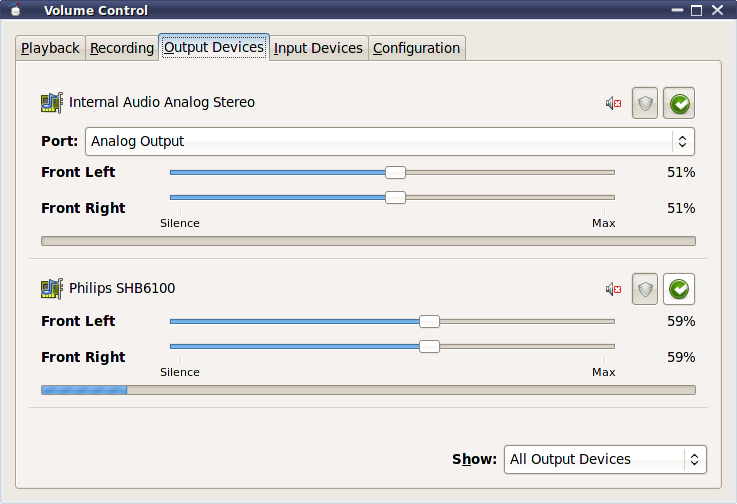This screenshot has height=504, width=737.
Task: Click the Internal Audio sound card icon
Action: (51, 102)
